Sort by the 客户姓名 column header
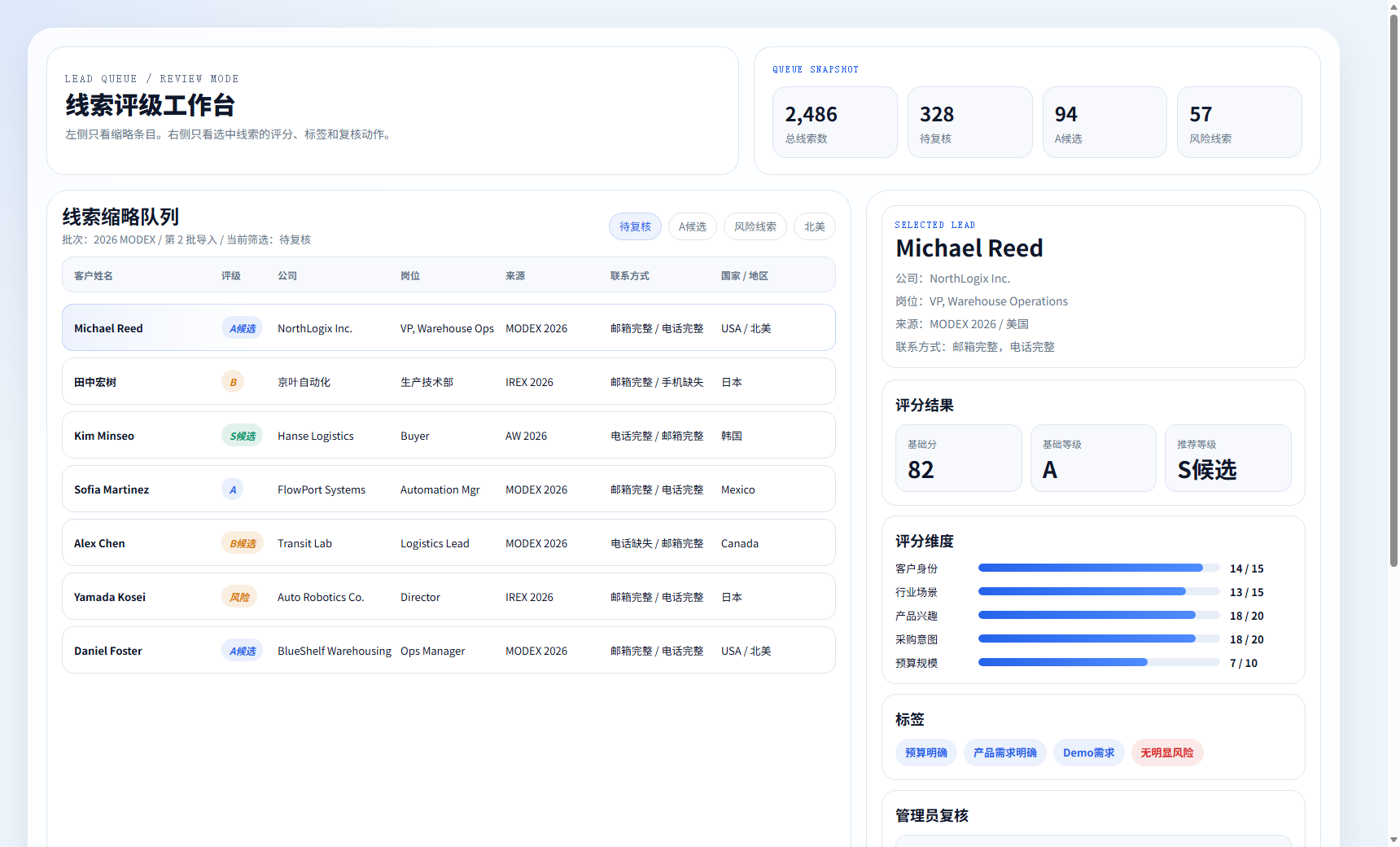The height and width of the screenshot is (847, 1400). click(x=94, y=276)
